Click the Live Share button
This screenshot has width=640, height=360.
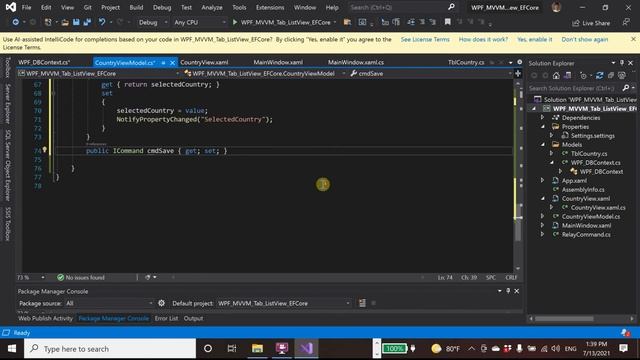click(x=591, y=23)
